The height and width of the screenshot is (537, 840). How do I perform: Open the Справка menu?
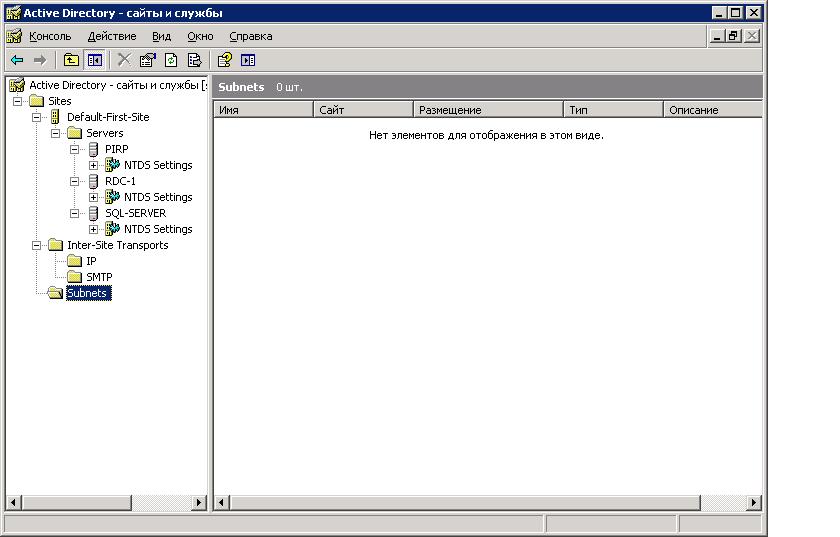pyautogui.click(x=251, y=36)
